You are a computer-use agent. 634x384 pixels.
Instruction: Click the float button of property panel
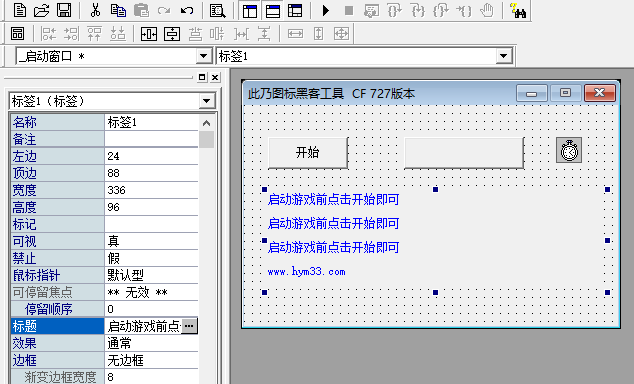(202, 77)
